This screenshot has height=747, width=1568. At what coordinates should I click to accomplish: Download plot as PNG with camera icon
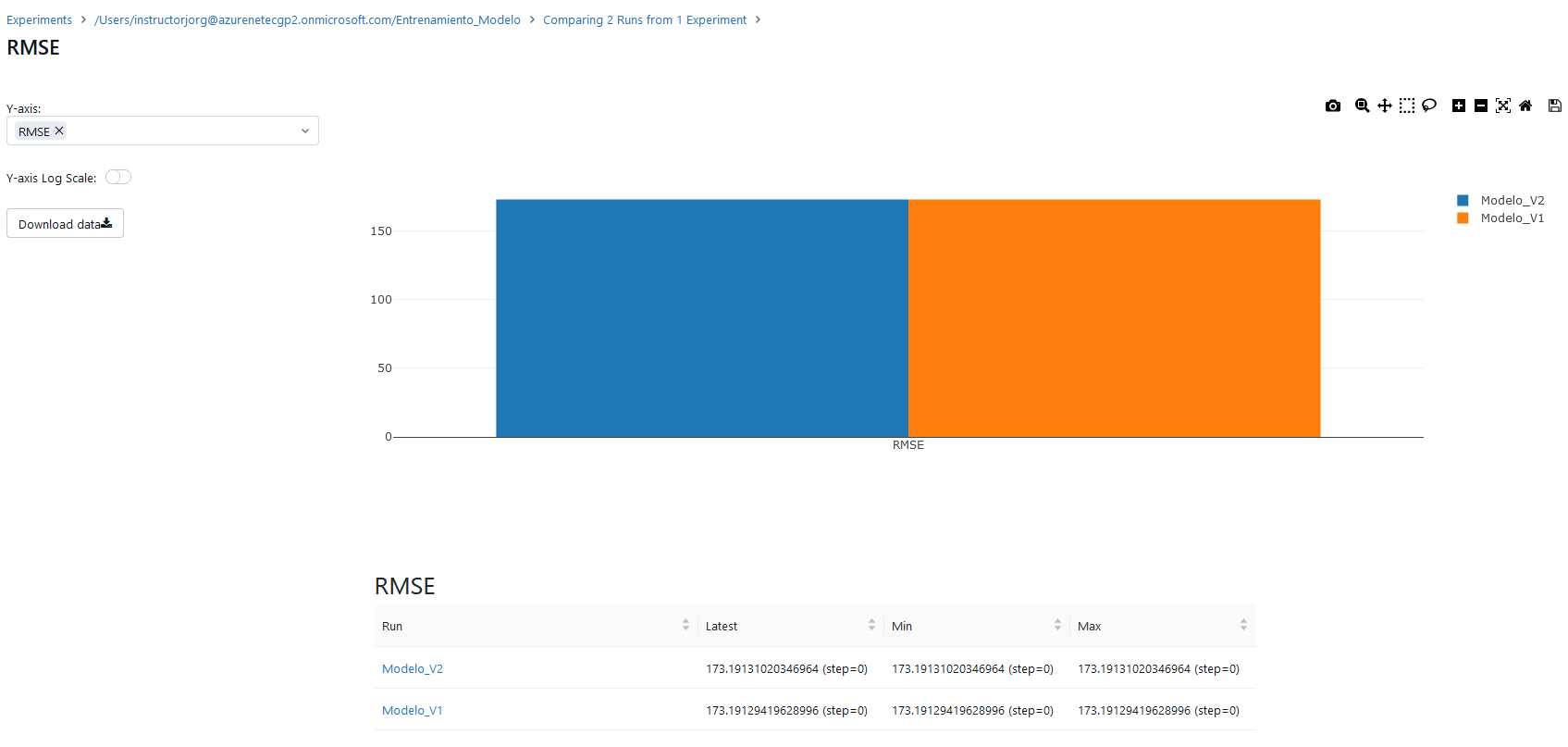coord(1332,106)
